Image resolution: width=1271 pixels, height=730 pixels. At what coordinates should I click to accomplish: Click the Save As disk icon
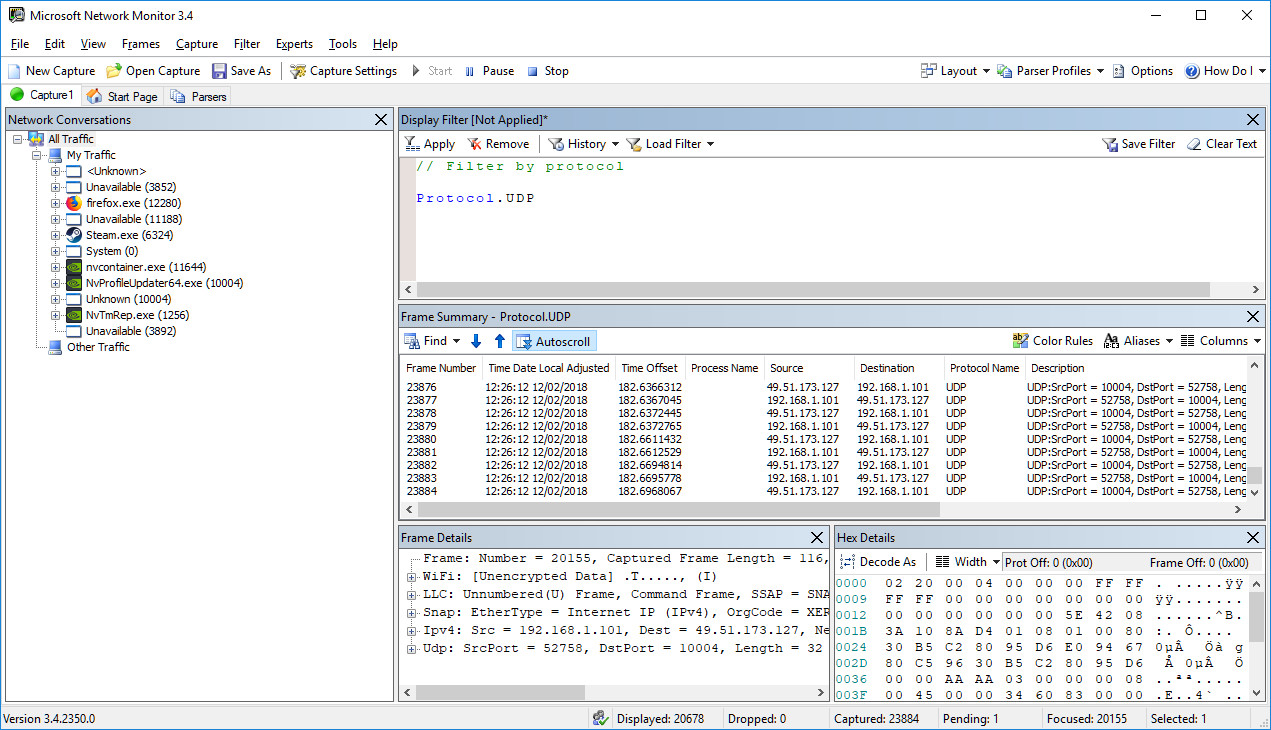point(219,71)
